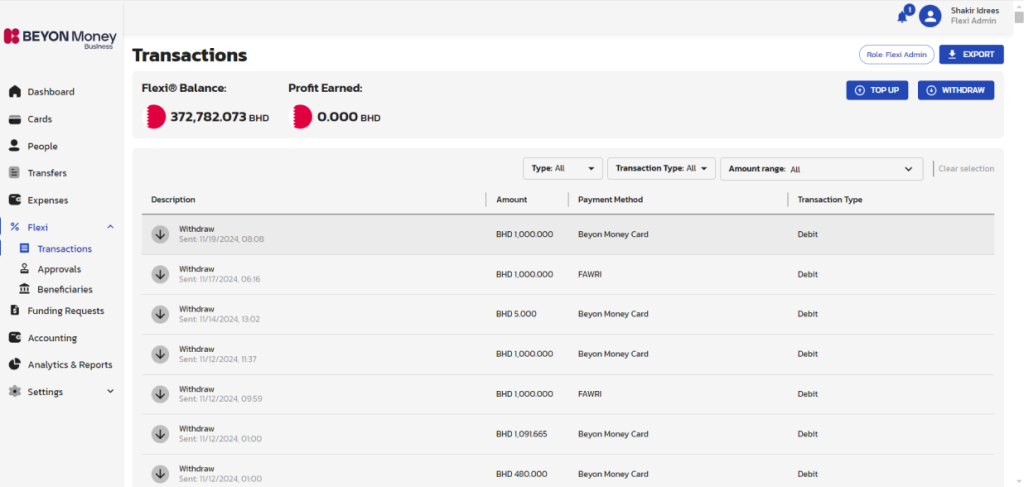Screen dimensions: 1024x487
Task: Click the Cards icon in sidebar
Action: [15, 119]
